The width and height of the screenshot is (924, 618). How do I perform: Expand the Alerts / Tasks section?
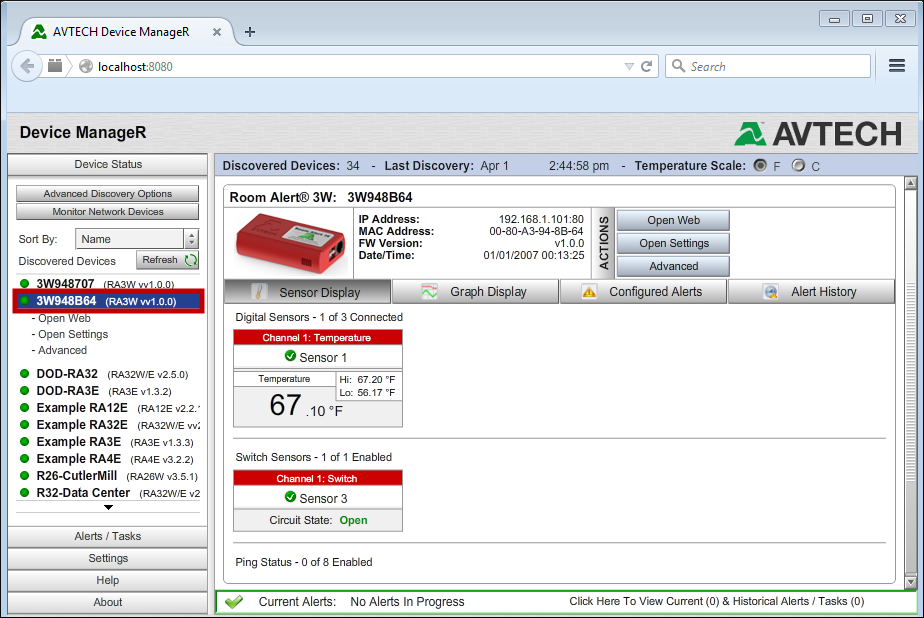point(108,536)
